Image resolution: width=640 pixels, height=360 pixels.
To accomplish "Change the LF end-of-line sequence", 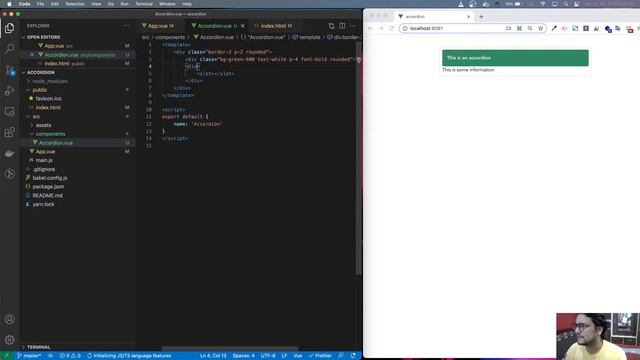I will click(284, 356).
